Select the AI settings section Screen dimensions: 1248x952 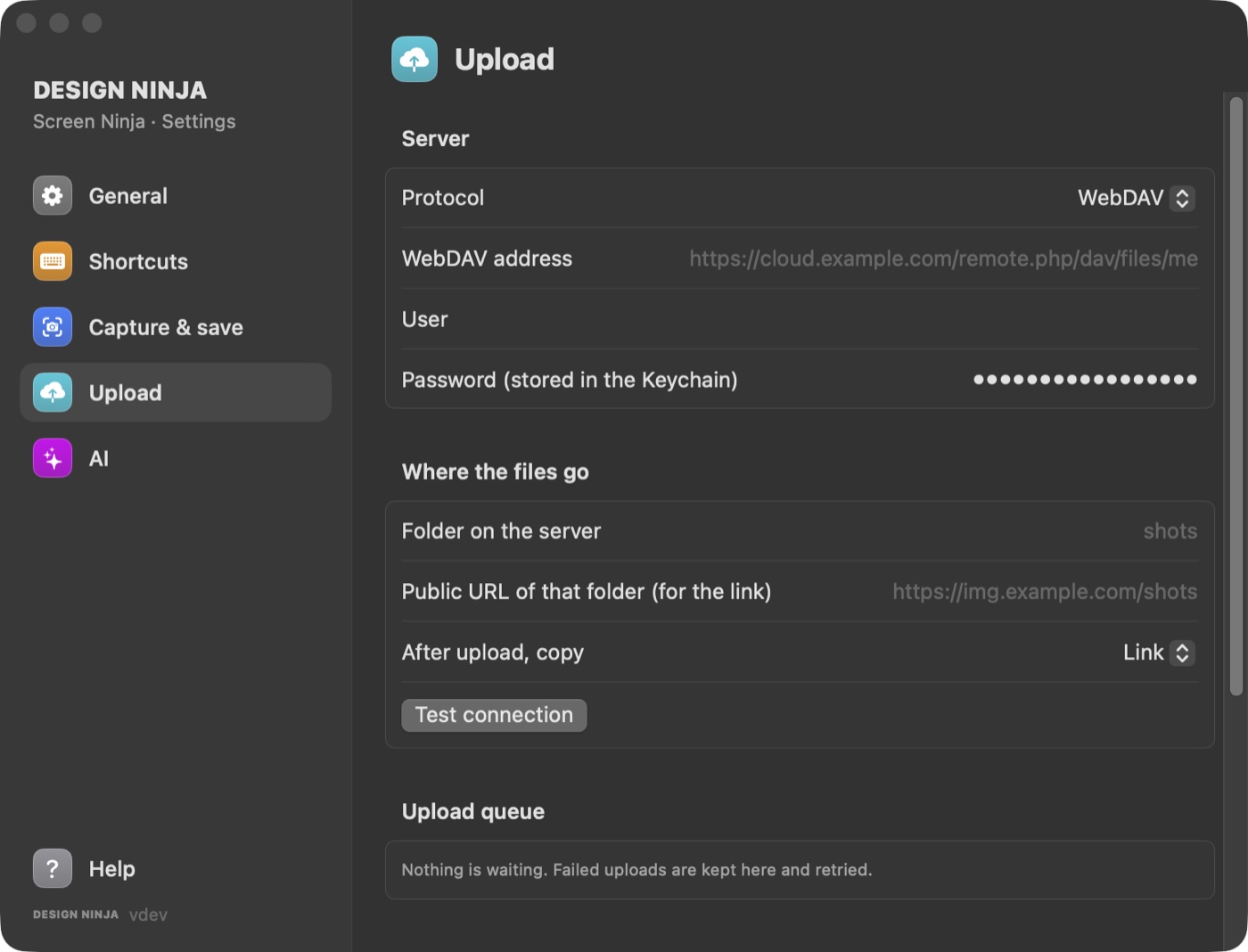176,458
